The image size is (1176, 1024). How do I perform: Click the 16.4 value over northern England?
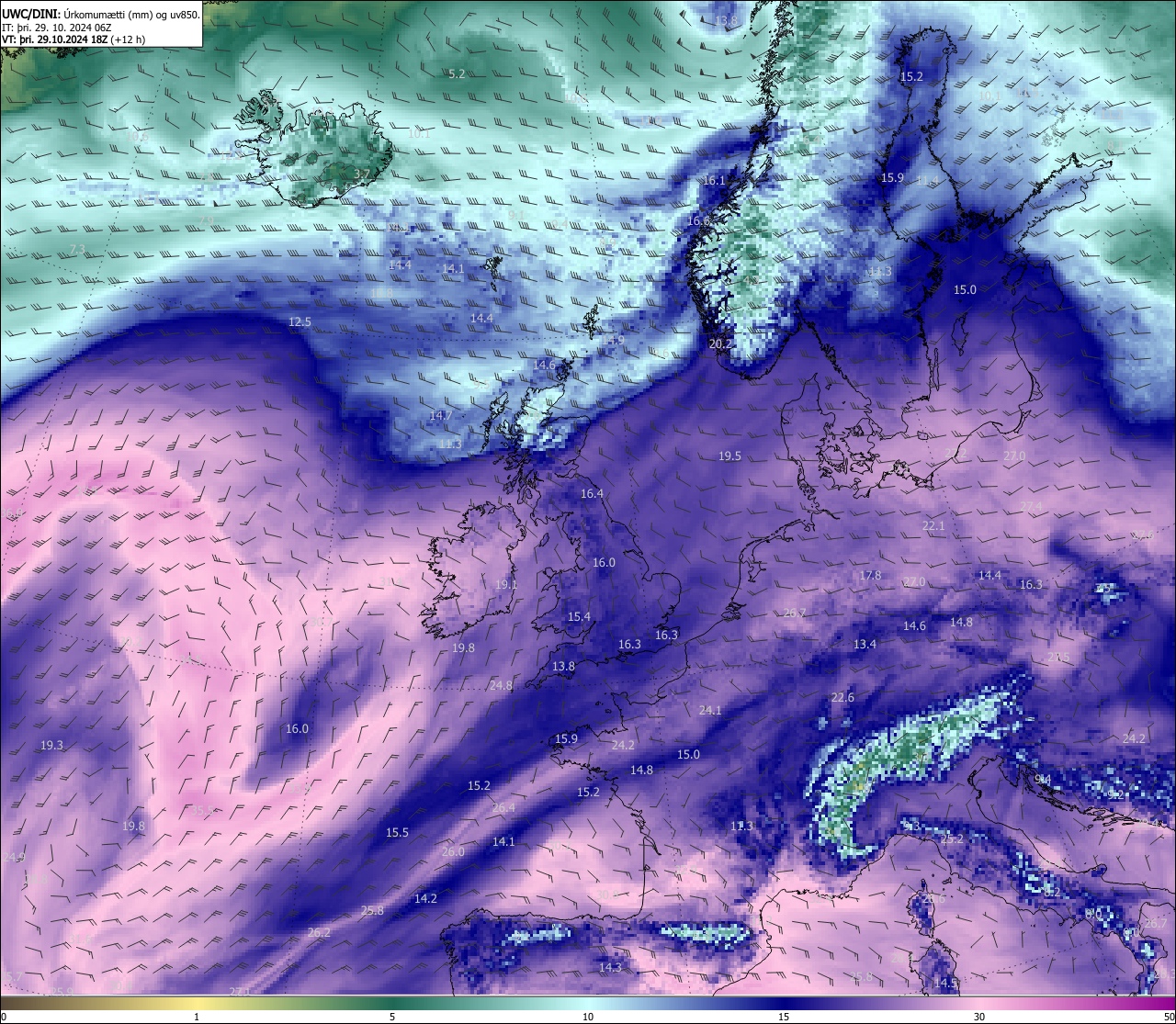click(x=592, y=494)
